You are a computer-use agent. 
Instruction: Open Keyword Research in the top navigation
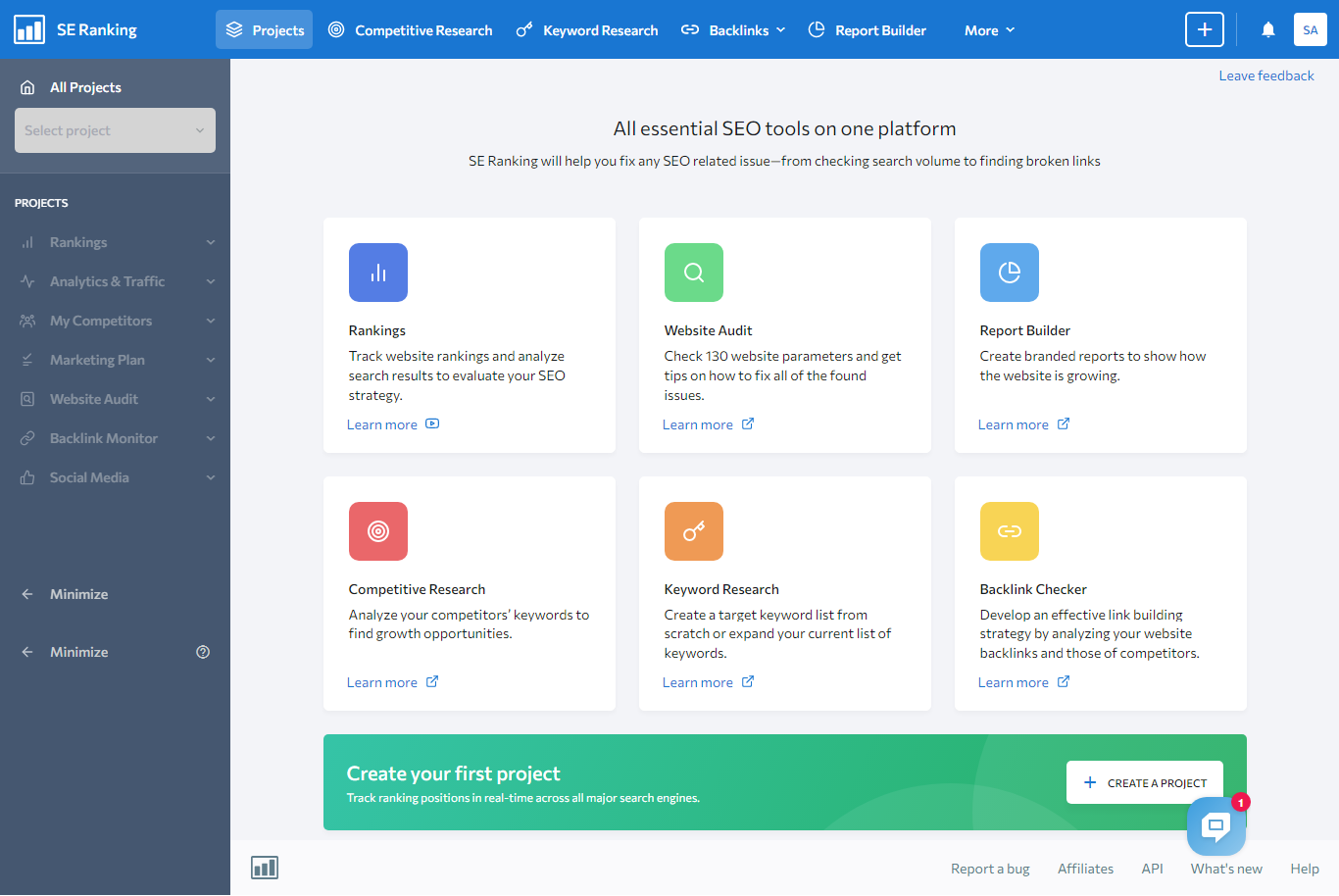click(587, 30)
